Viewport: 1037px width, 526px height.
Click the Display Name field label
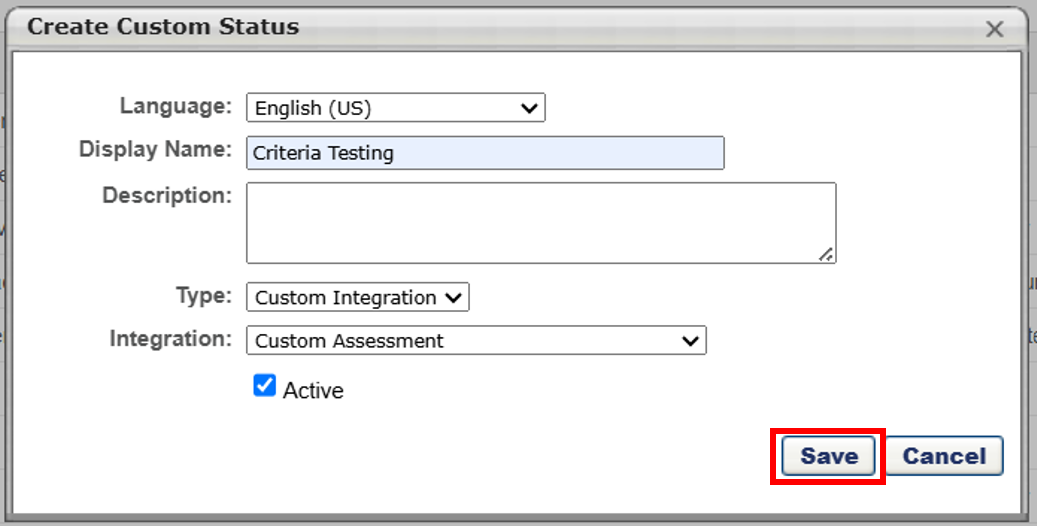[x=155, y=150]
